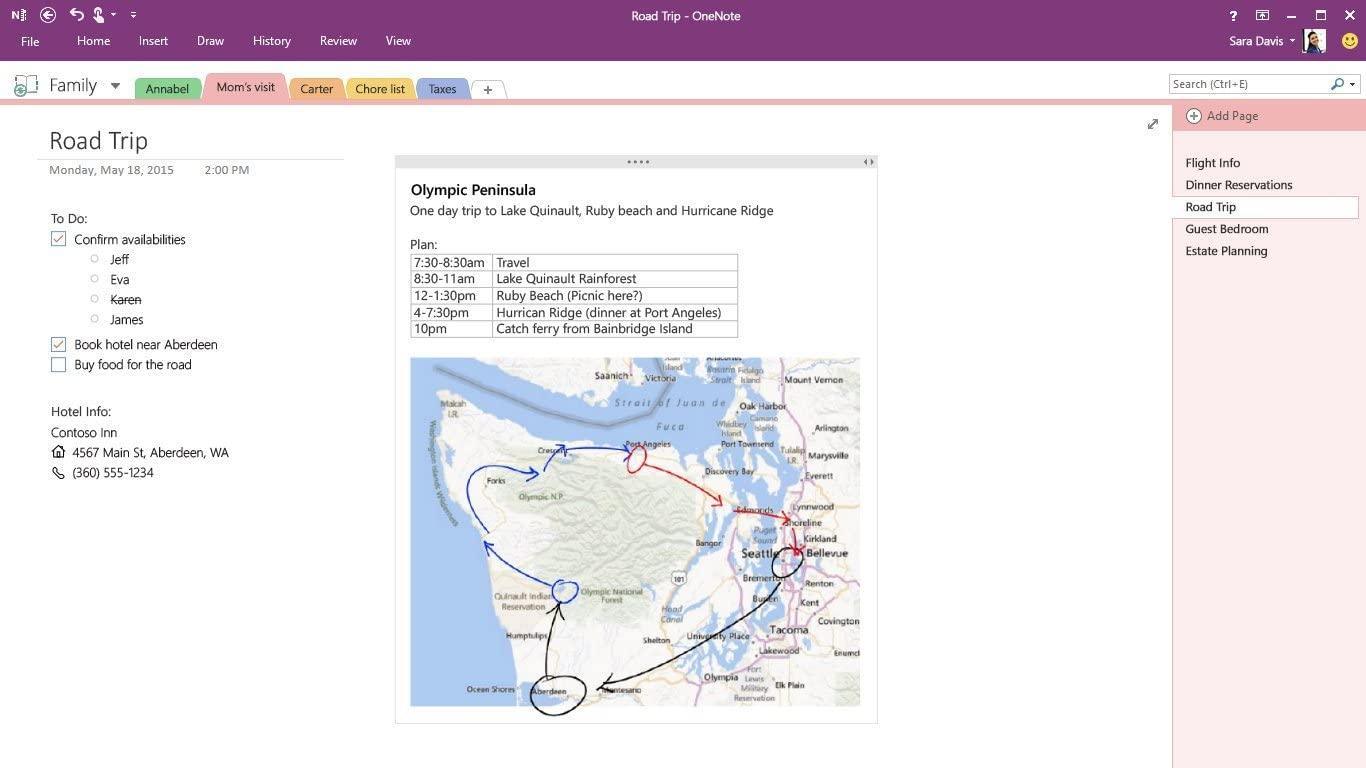Viewport: 1366px width, 768px height.
Task: Click the search magnifier icon
Action: pyautogui.click(x=1337, y=84)
